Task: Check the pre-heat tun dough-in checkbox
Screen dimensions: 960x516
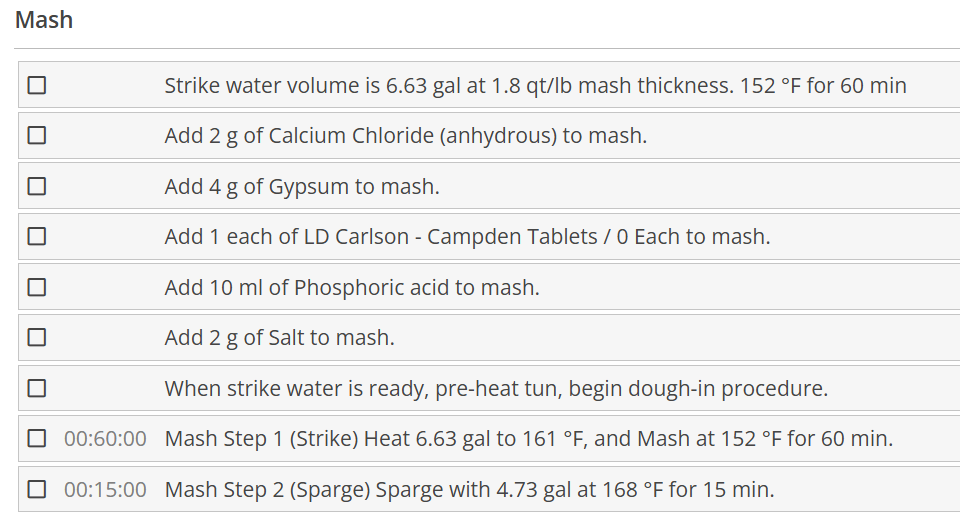Action: pos(37,388)
